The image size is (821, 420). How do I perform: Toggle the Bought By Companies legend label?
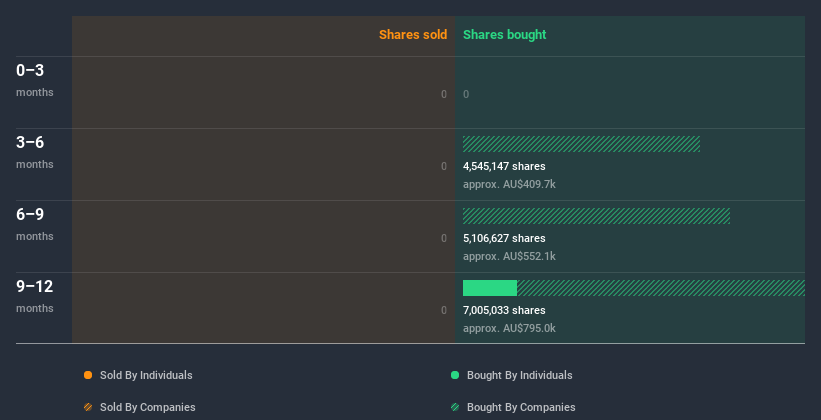click(x=521, y=407)
